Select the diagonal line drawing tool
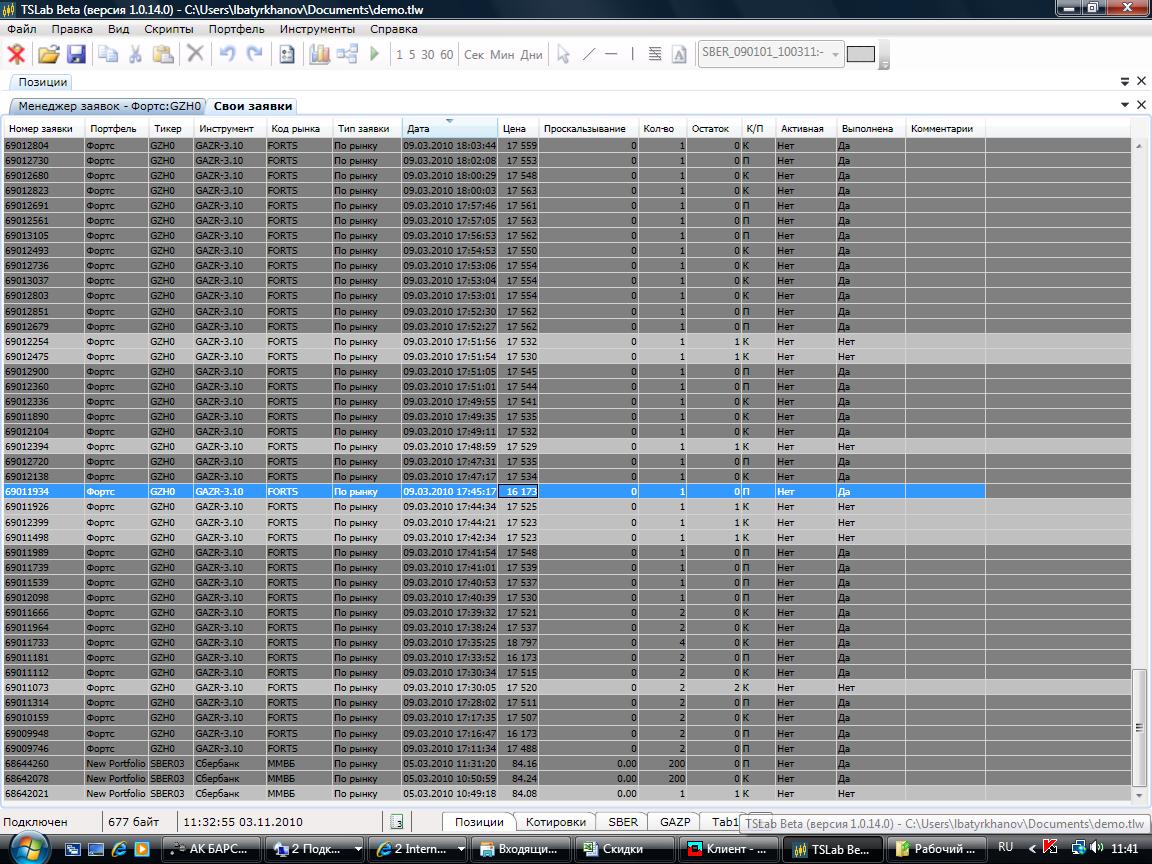Image resolution: width=1152 pixels, height=864 pixels. (588, 54)
